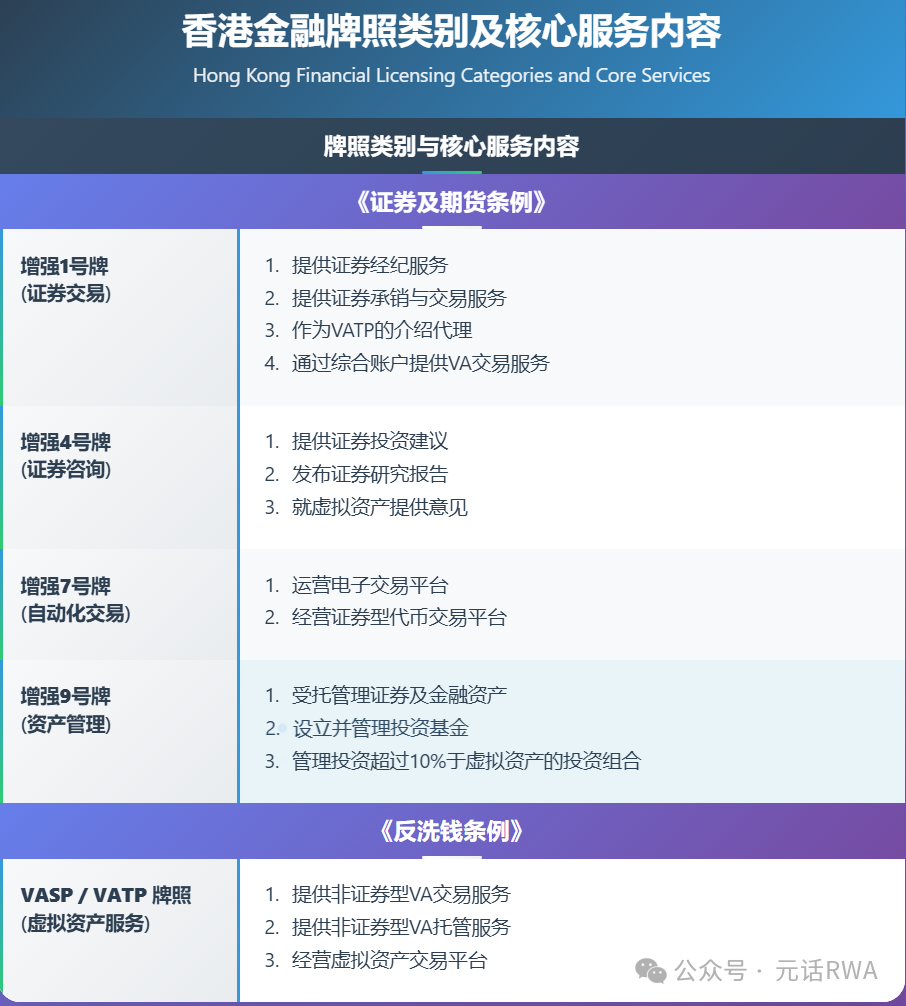Select list item 经营证券型代币交易平台
Viewport: 906px width, 1006px height.
399,617
